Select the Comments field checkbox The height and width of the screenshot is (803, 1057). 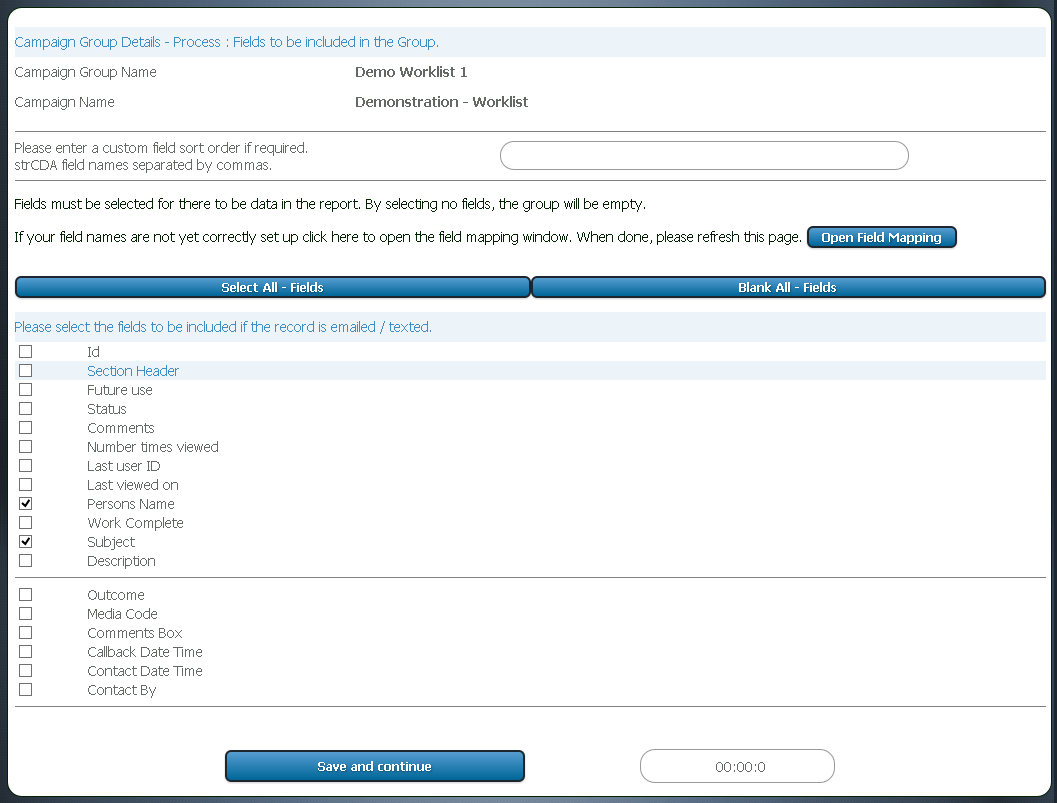pos(25,427)
